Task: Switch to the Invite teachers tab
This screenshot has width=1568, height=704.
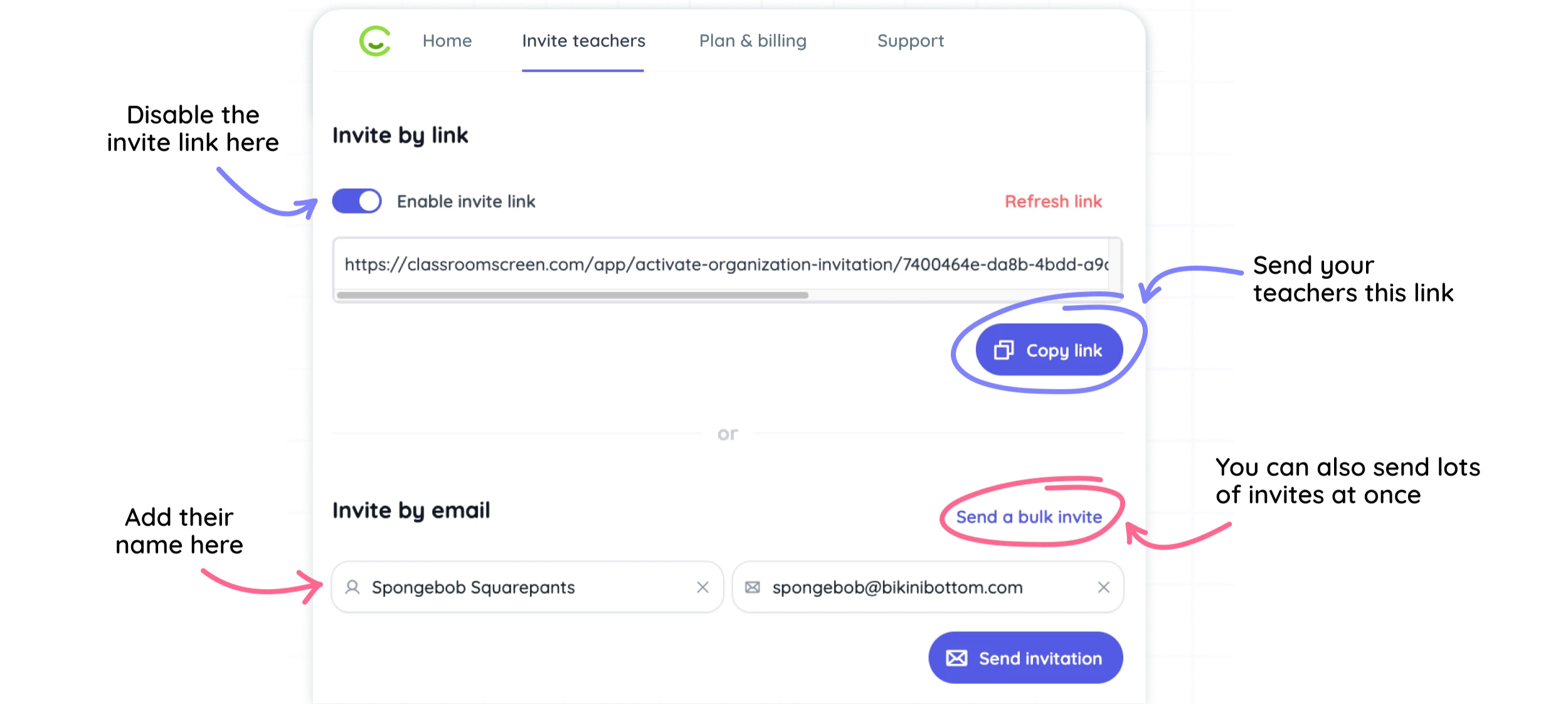Action: (583, 41)
